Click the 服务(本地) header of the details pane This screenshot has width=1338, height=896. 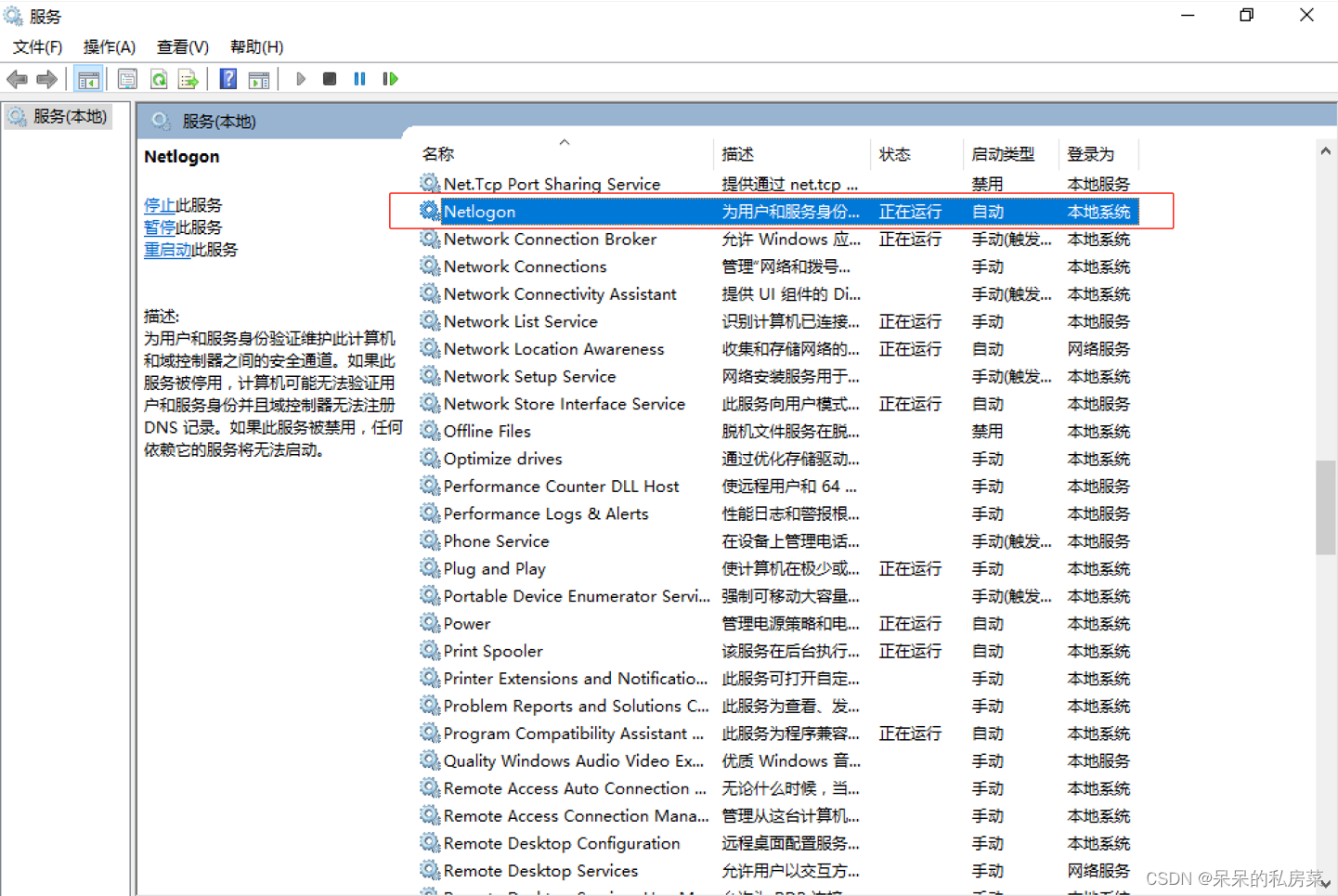(219, 122)
